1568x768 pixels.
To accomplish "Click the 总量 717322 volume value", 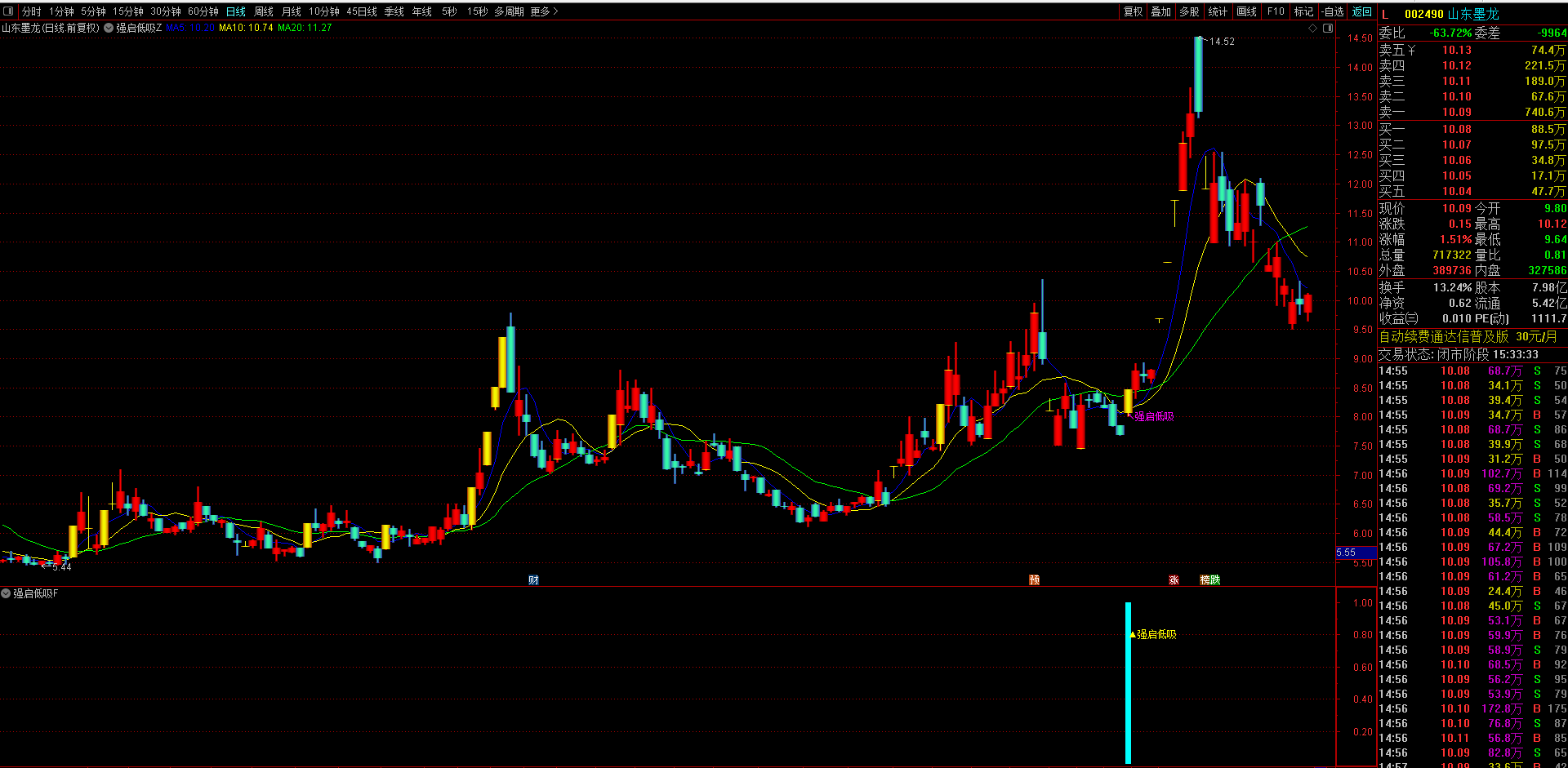I will (1451, 255).
